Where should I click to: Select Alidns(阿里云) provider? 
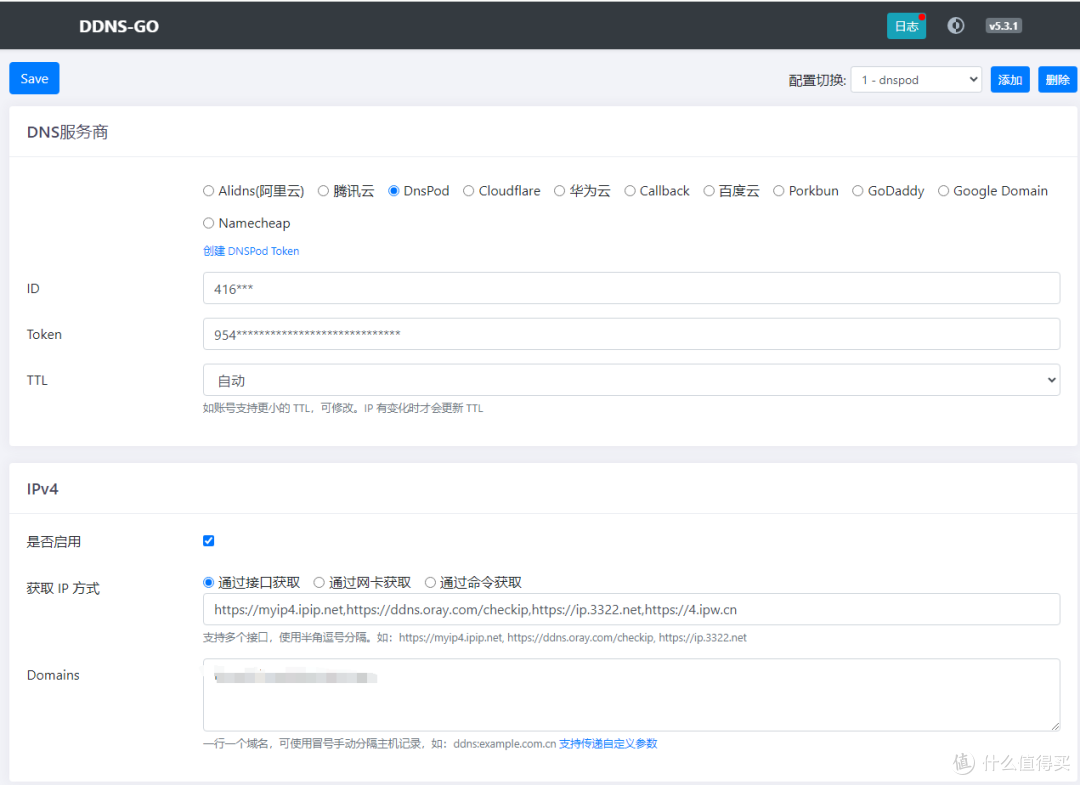(209, 191)
